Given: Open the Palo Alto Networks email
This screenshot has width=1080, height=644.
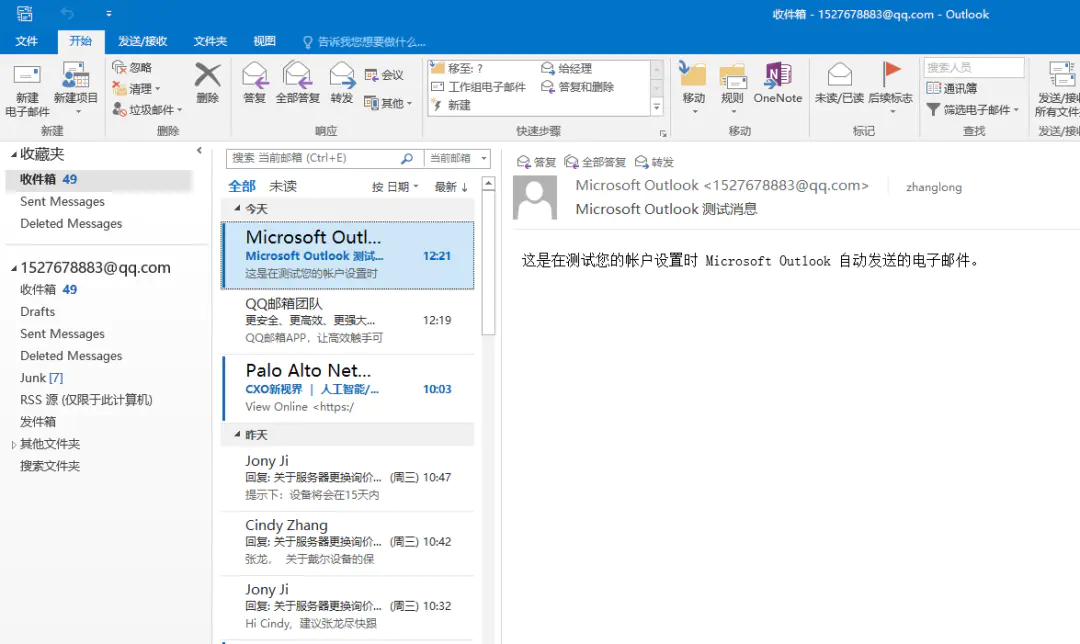Looking at the screenshot, I should point(348,388).
